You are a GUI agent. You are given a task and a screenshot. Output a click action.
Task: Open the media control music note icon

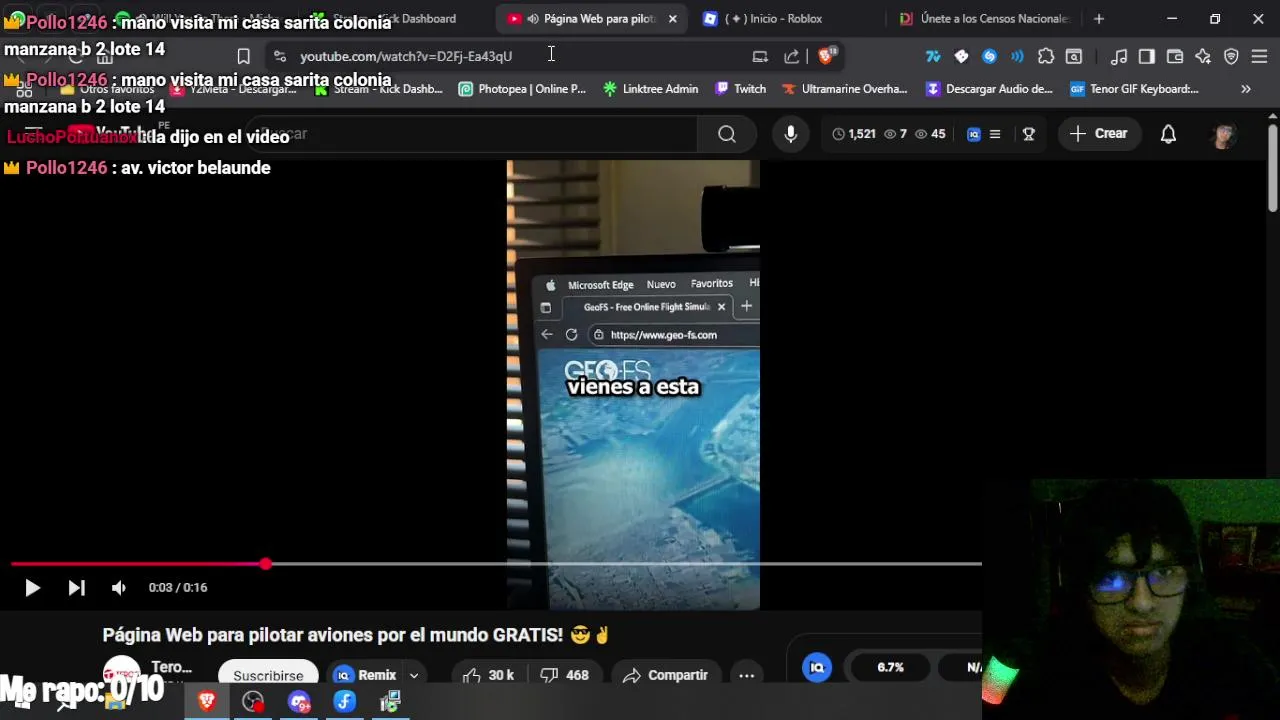pos(1119,57)
